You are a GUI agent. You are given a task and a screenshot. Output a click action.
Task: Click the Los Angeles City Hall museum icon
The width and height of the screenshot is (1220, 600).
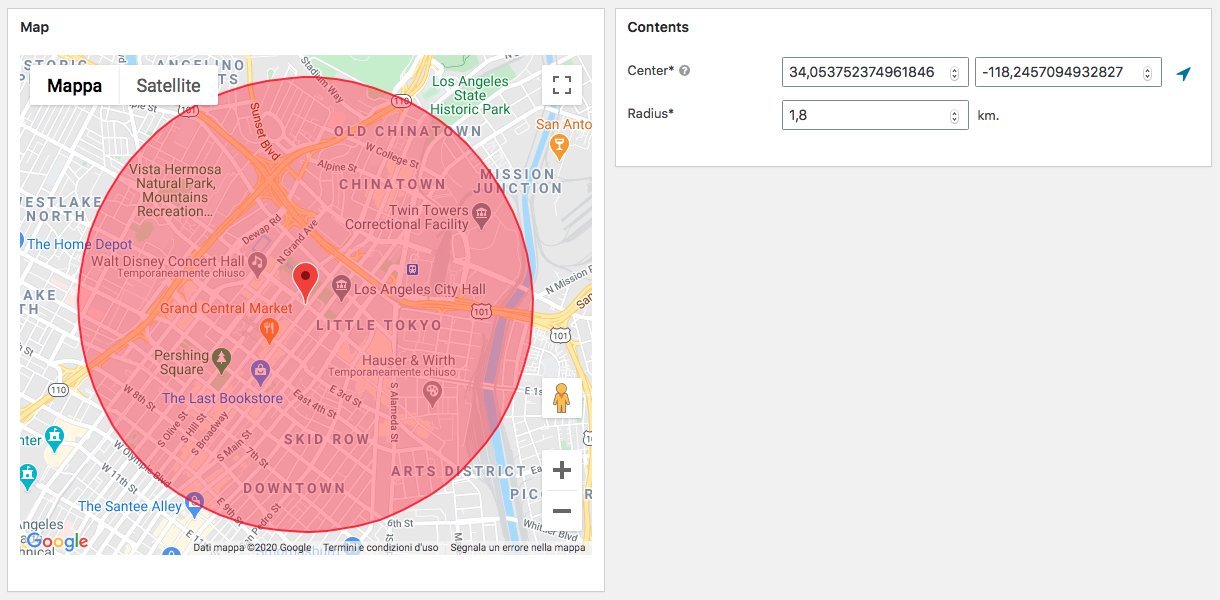(x=341, y=288)
